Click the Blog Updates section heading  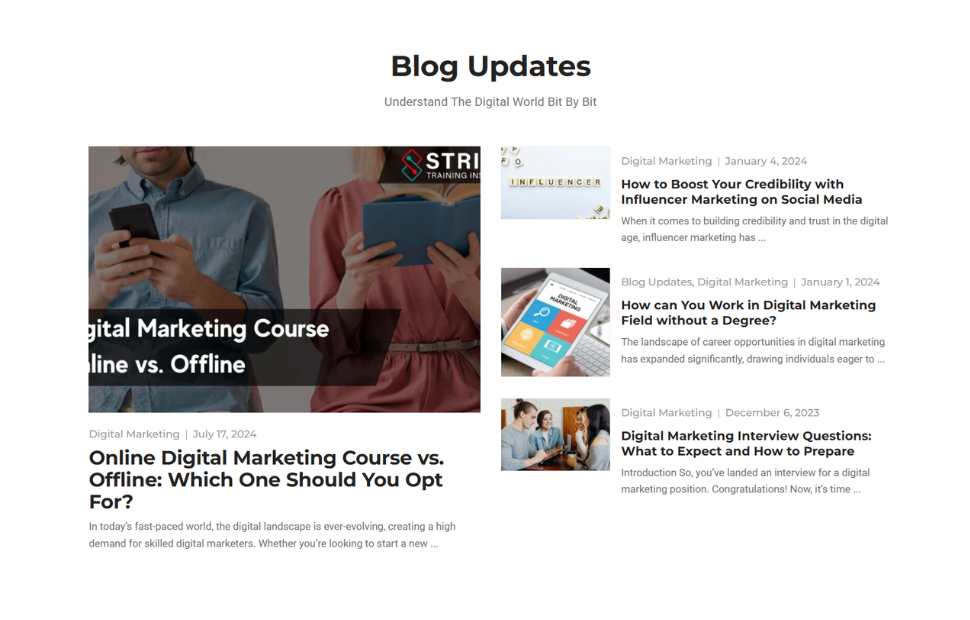point(491,66)
